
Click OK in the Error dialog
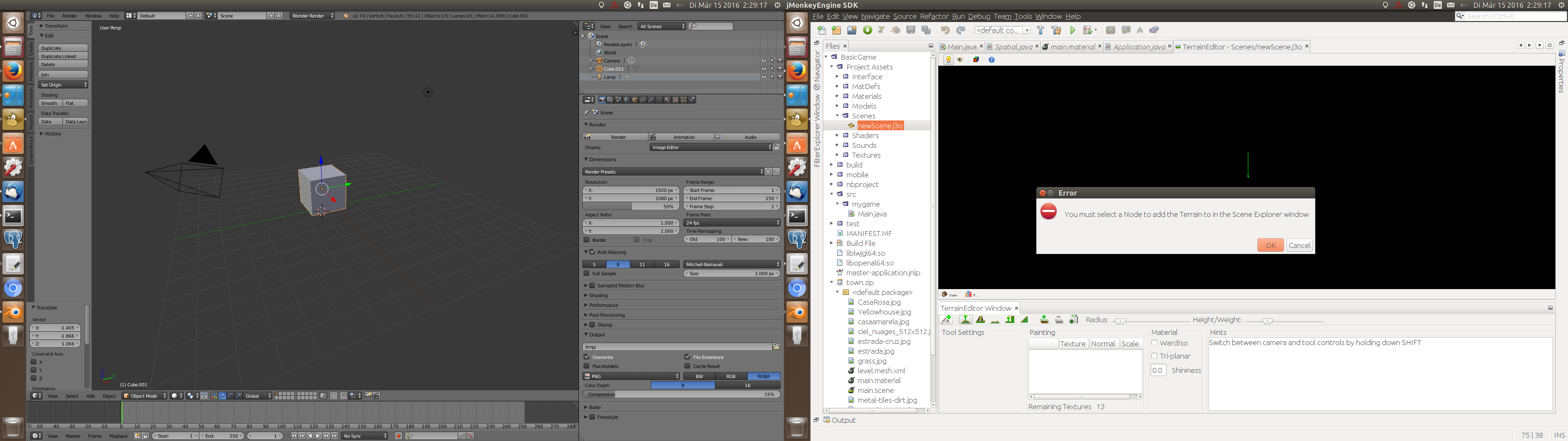1270,245
